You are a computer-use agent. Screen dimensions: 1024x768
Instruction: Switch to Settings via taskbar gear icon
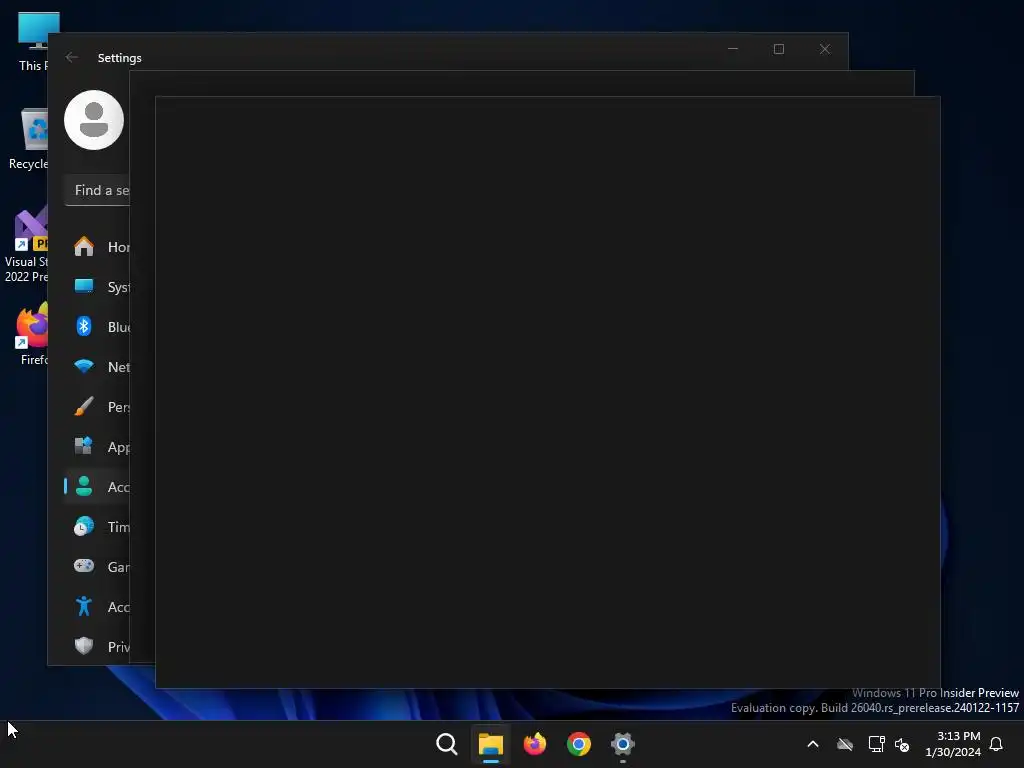[623, 744]
